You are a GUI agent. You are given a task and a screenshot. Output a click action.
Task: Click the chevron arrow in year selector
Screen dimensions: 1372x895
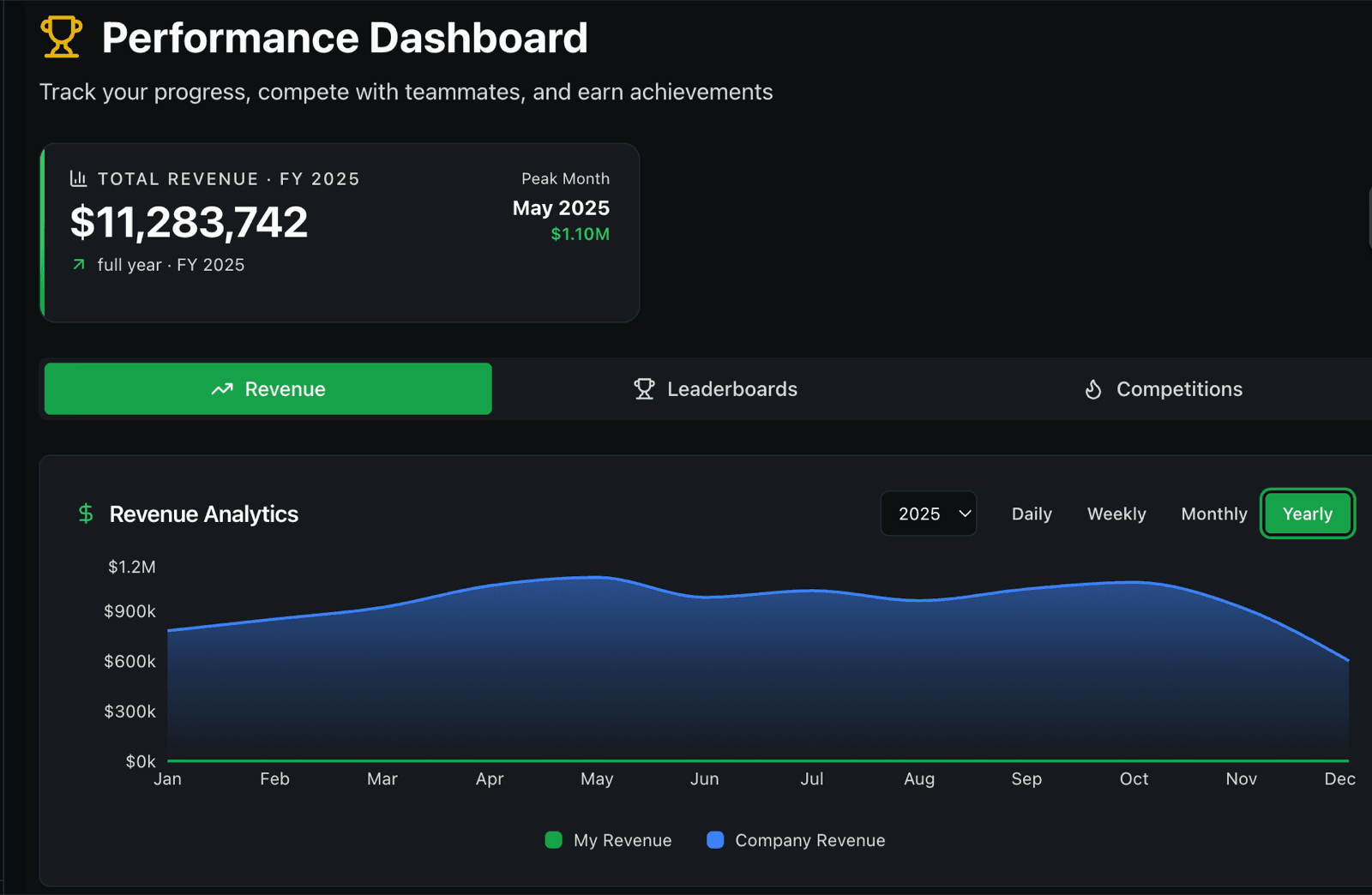[965, 514]
